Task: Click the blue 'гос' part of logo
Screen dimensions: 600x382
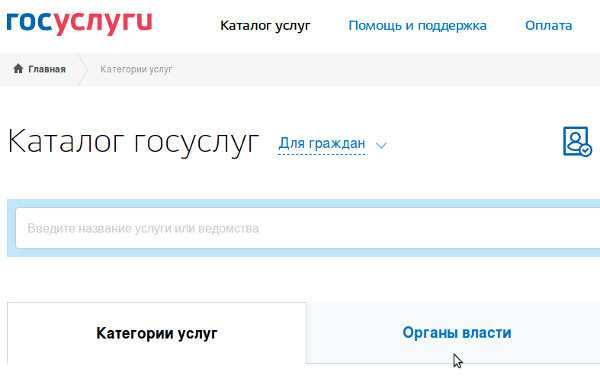Action: click(x=29, y=22)
